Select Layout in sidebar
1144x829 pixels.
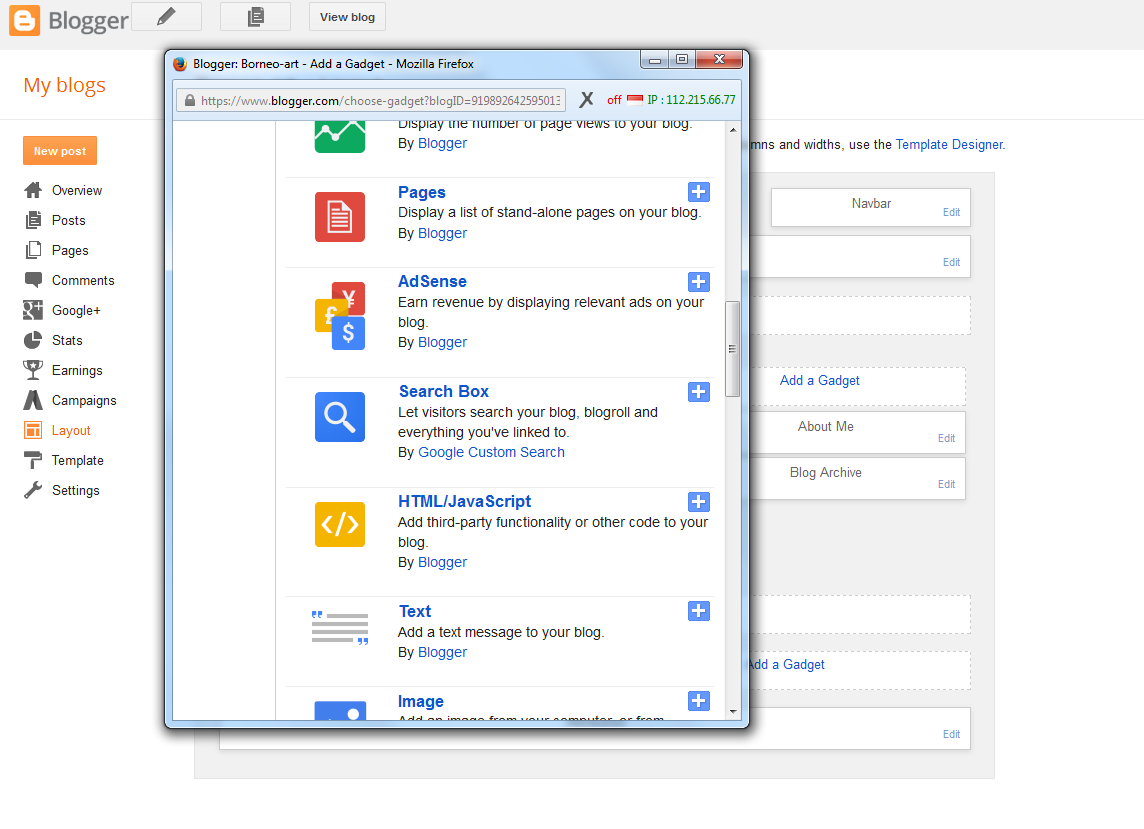[71, 431]
